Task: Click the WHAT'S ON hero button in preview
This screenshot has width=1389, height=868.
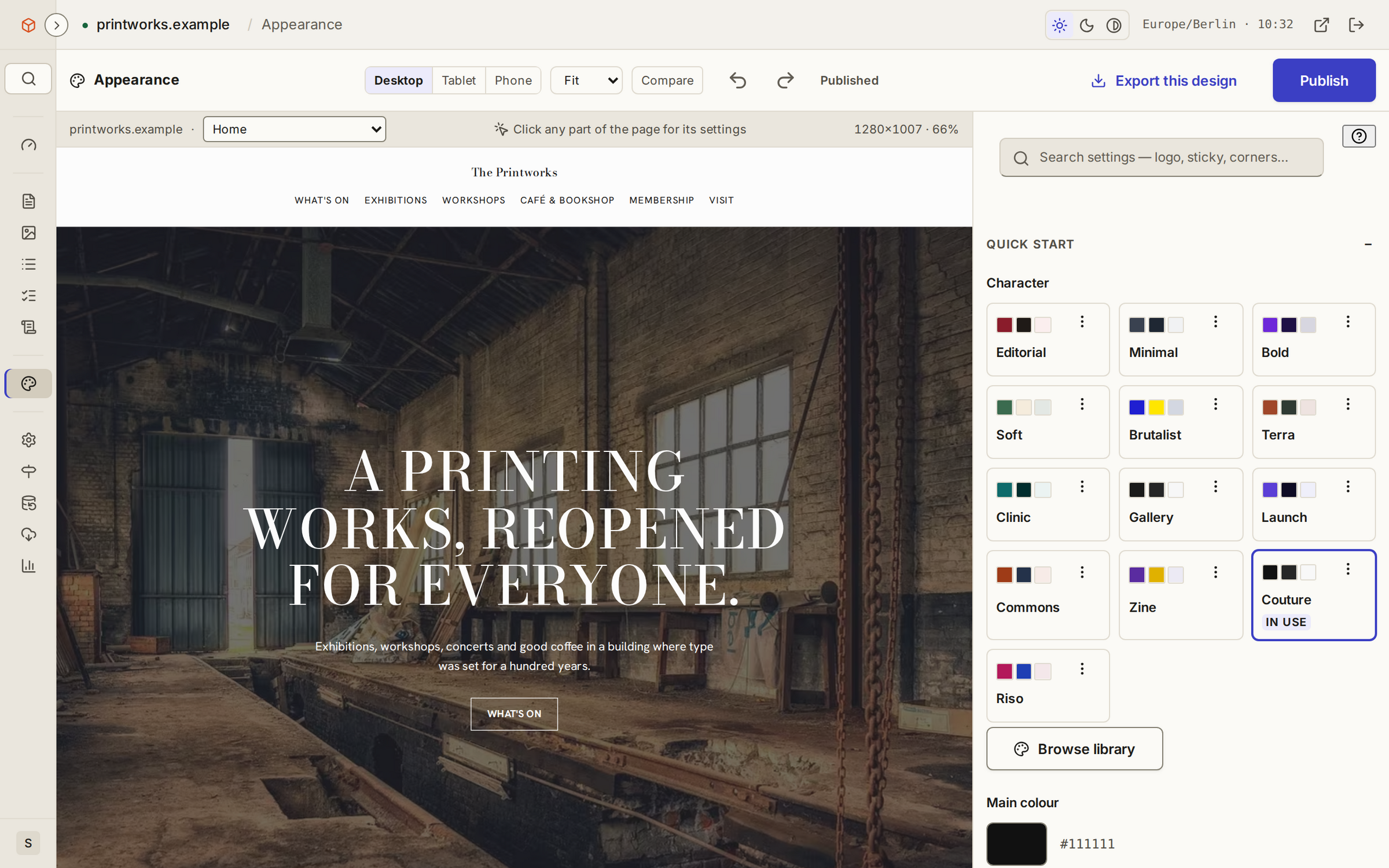Action: click(514, 714)
